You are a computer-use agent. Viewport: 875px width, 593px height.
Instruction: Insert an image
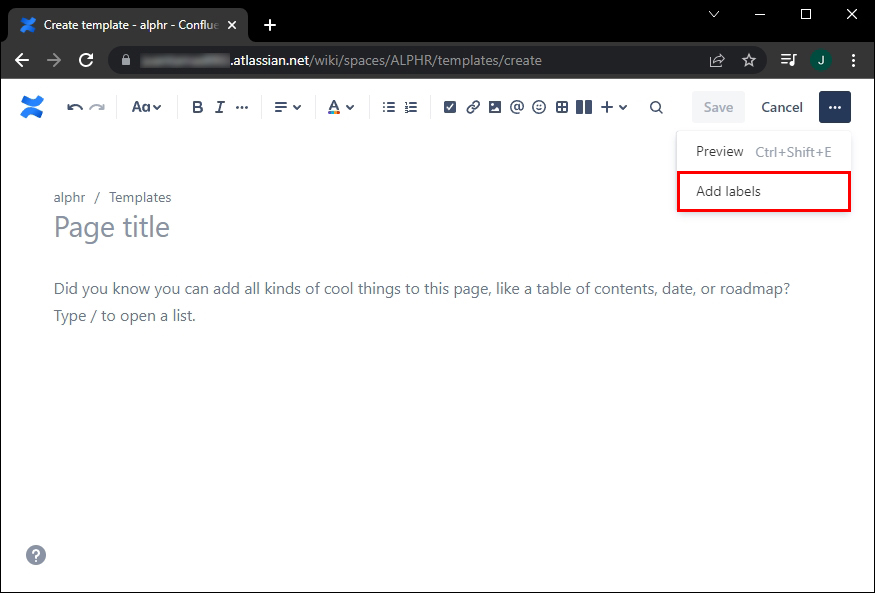[495, 107]
